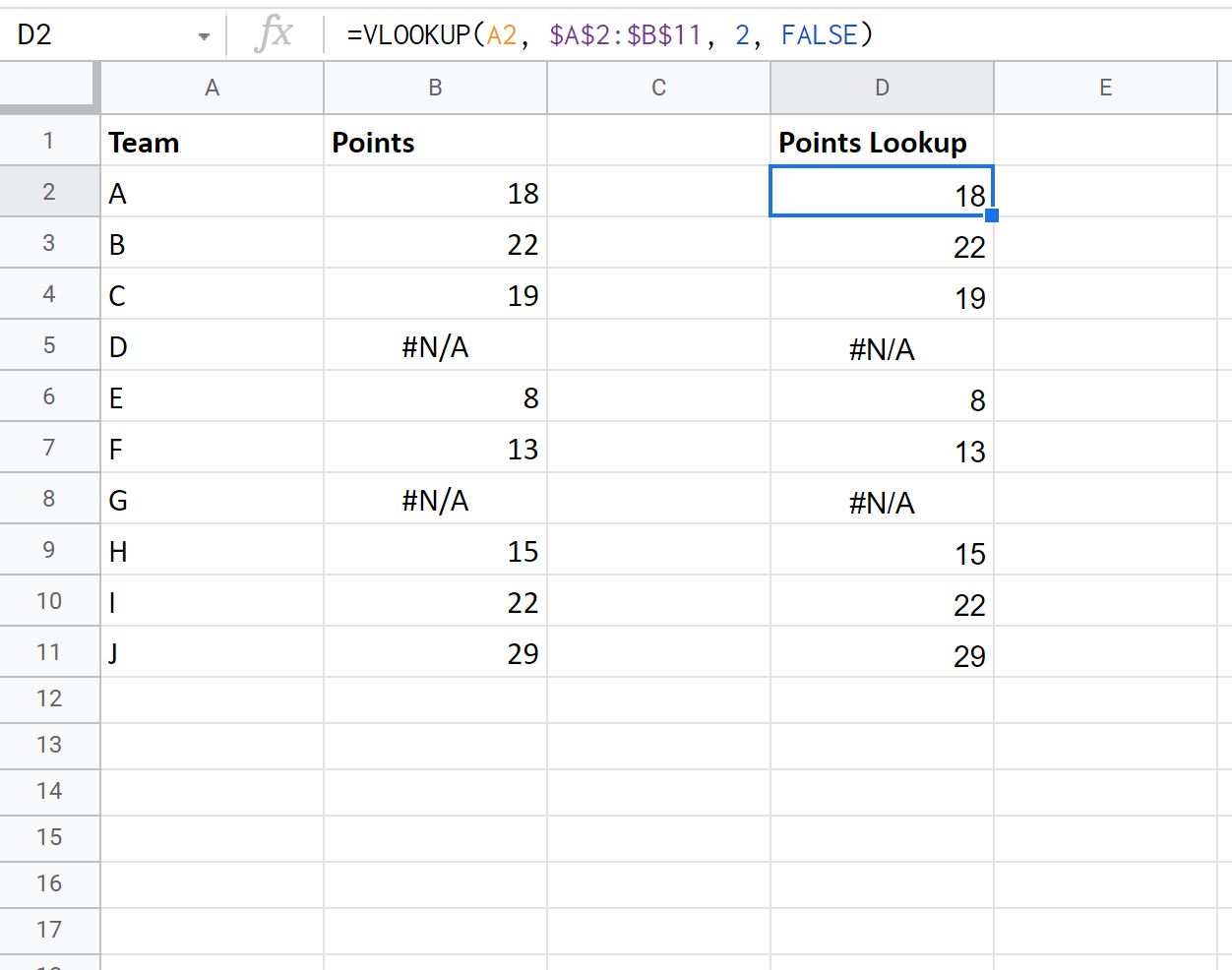
Task: Click Points value 8 in column B
Action: [435, 396]
